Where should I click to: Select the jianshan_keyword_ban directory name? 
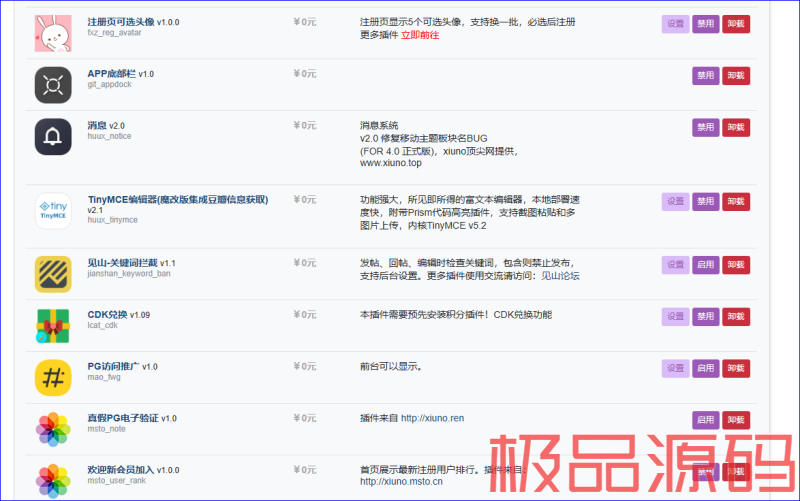pyautogui.click(x=129, y=273)
